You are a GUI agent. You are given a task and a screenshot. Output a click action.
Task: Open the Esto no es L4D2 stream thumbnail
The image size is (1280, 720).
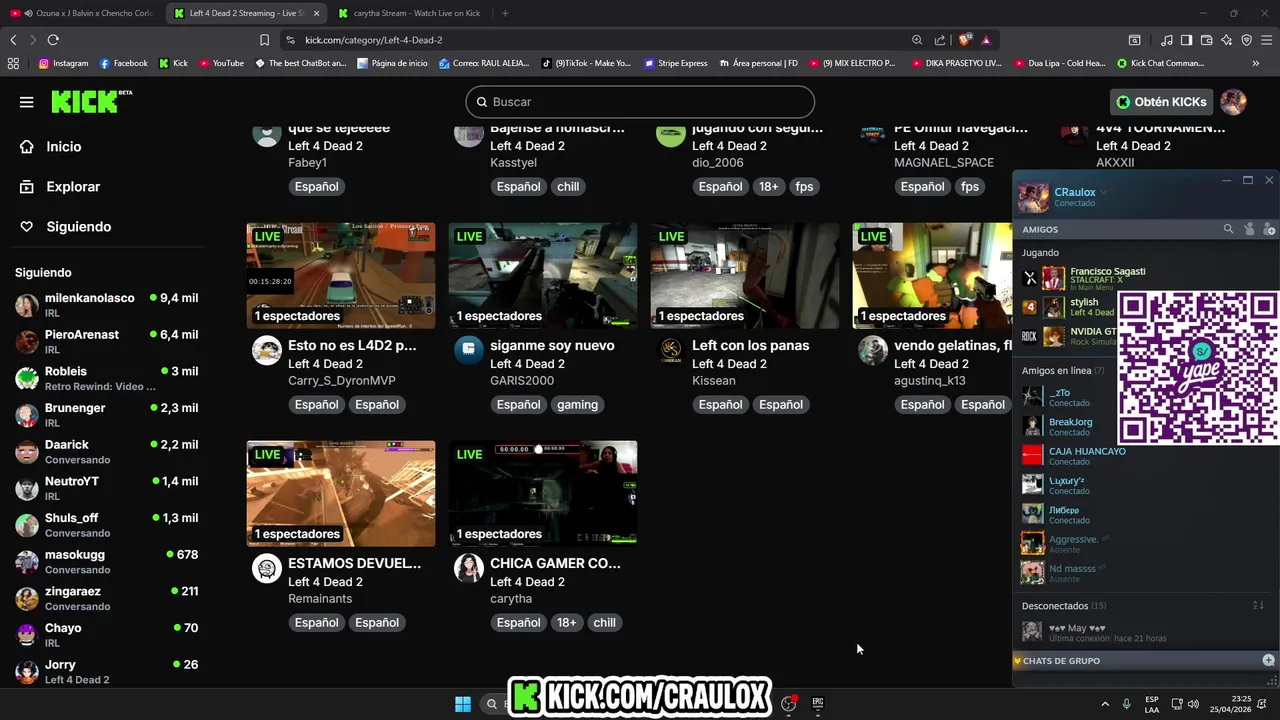pyautogui.click(x=341, y=276)
